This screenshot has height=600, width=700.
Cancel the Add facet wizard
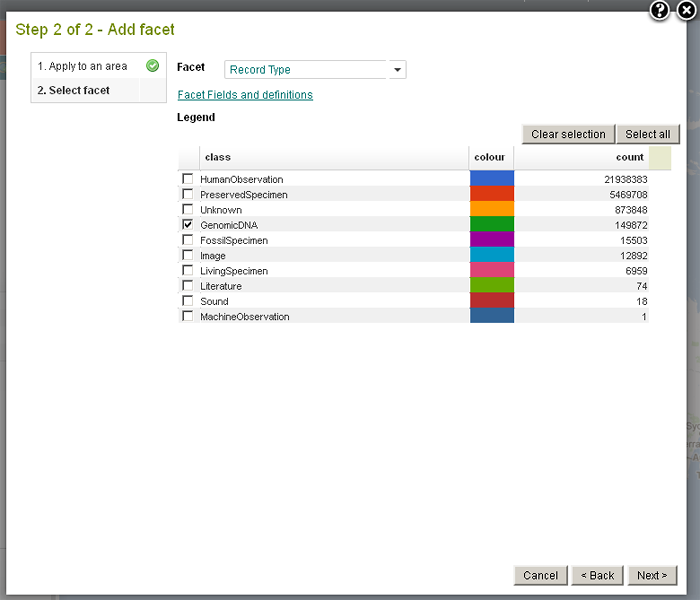[540, 575]
